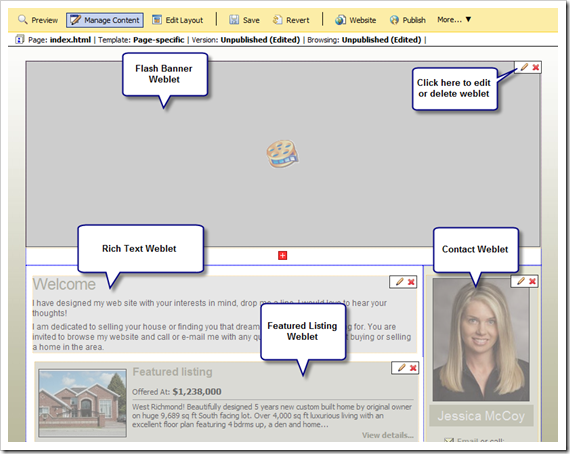570x454 pixels.
Task: Edit the Welcome rich text weblet
Action: pyautogui.click(x=400, y=282)
